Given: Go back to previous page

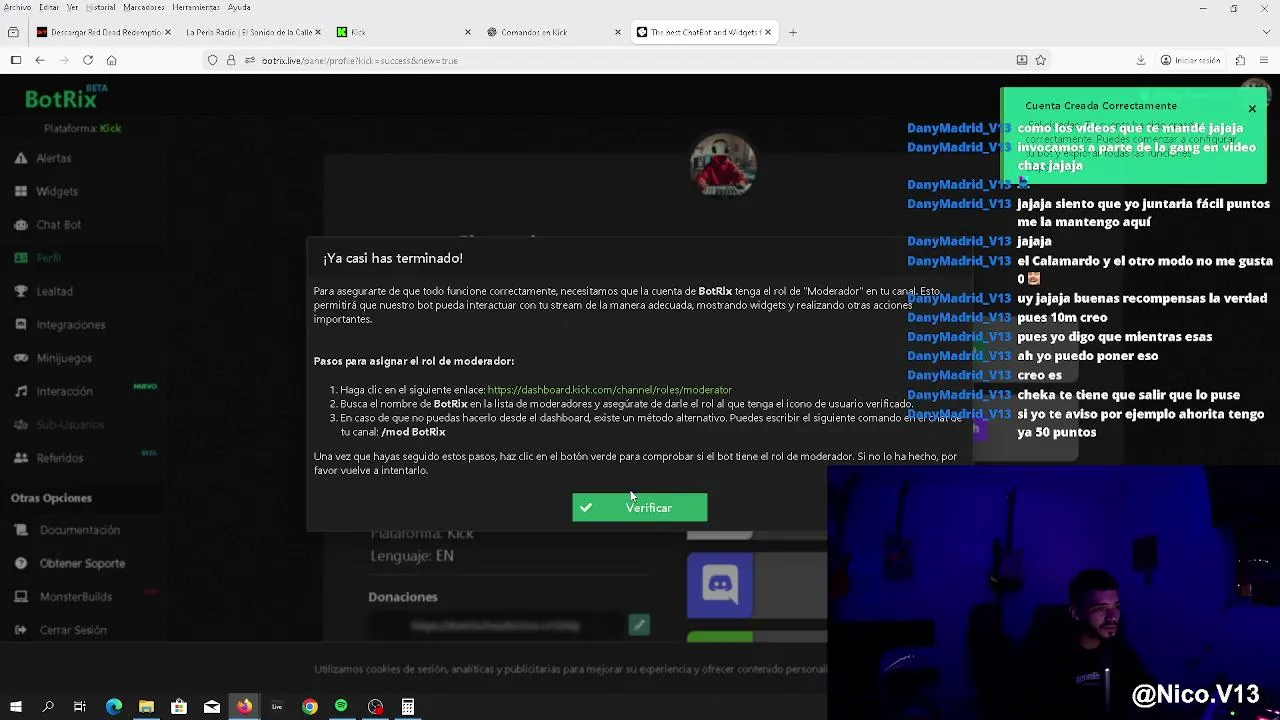Looking at the screenshot, I should coord(40,60).
